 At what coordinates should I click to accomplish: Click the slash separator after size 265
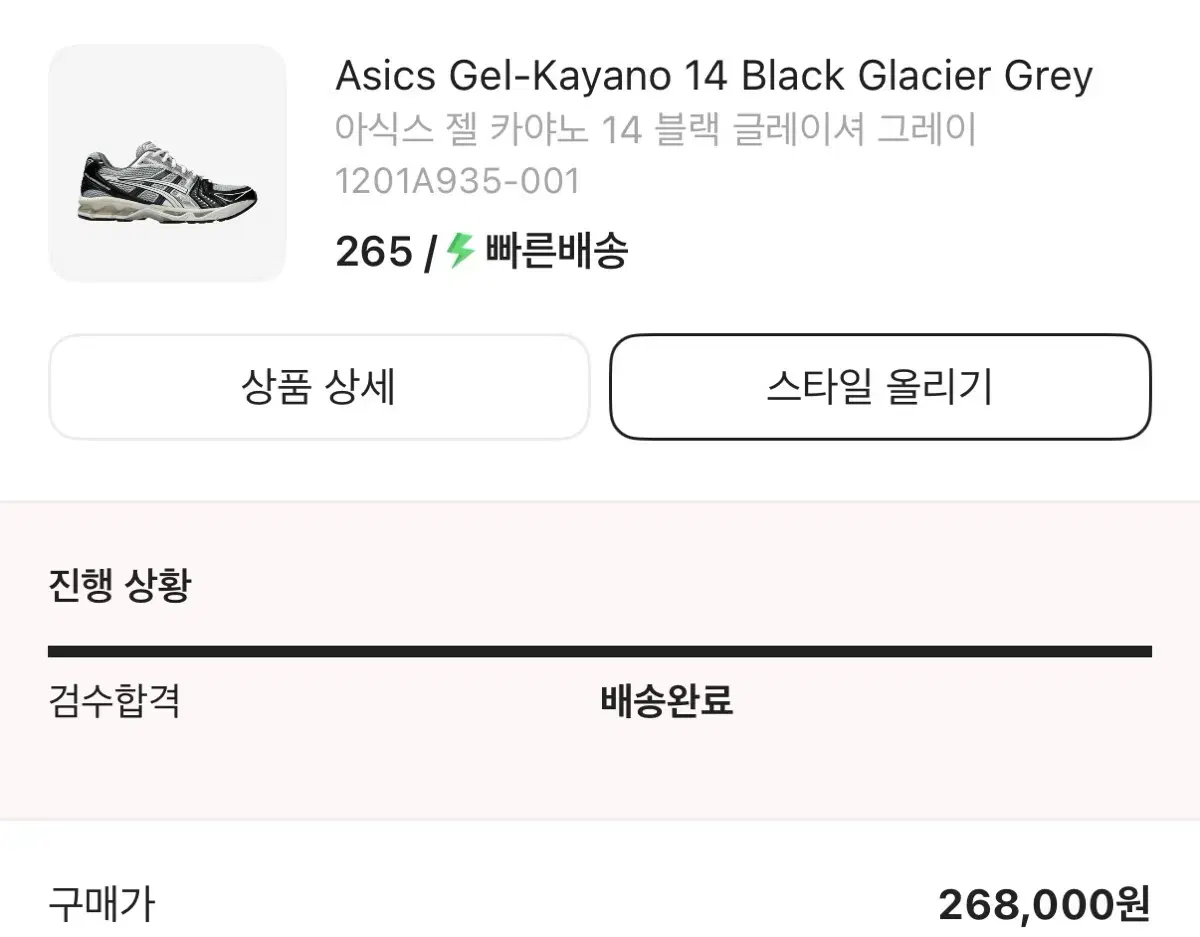429,253
